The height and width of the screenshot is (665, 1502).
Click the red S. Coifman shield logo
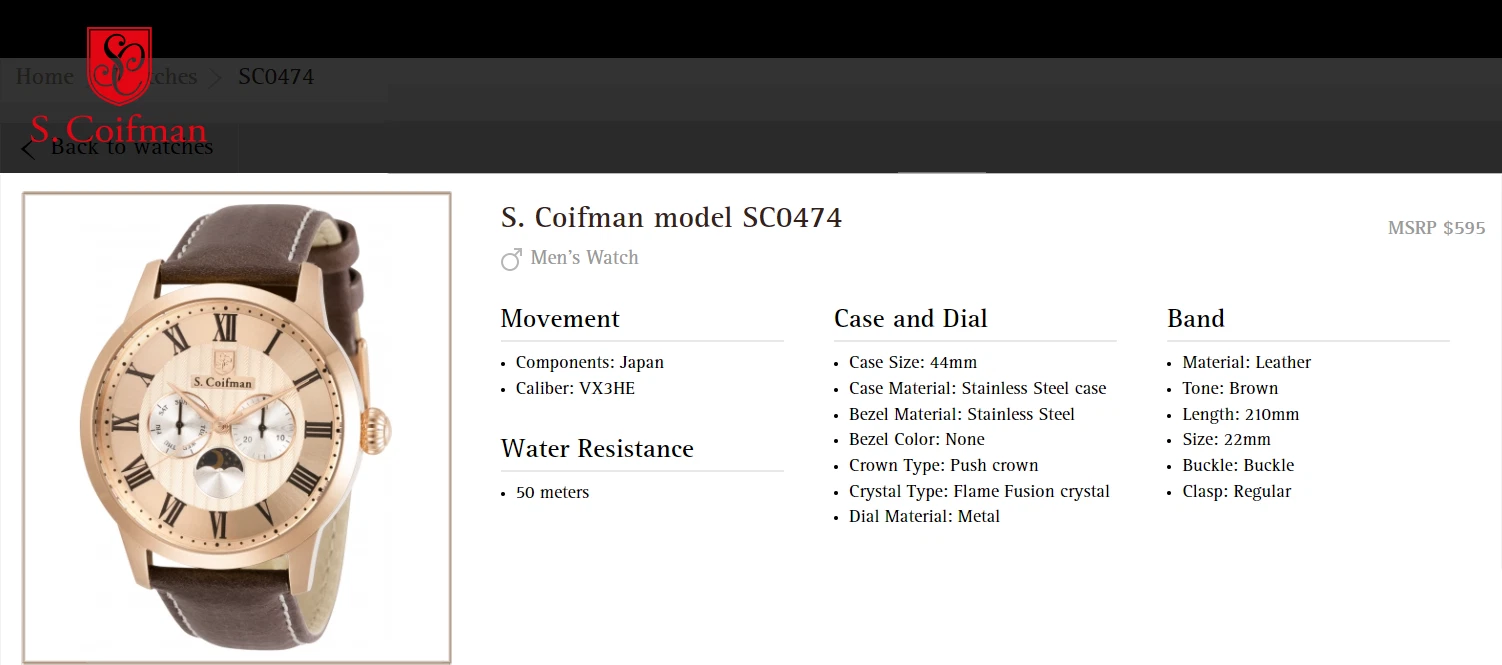[x=119, y=66]
